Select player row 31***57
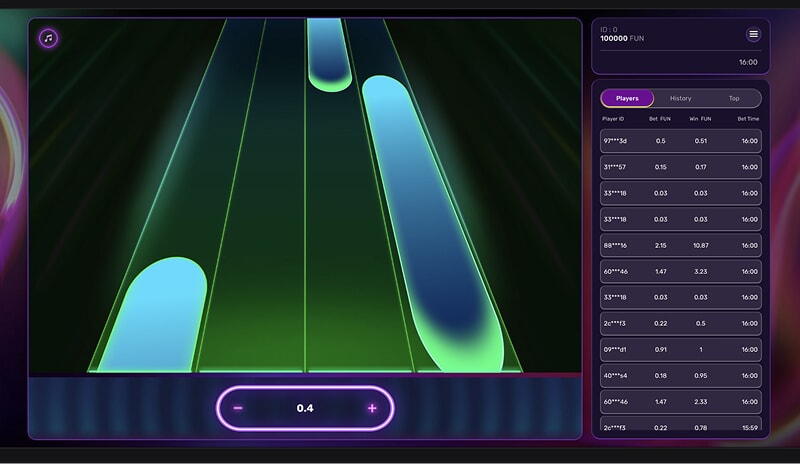This screenshot has height=464, width=800. point(680,167)
